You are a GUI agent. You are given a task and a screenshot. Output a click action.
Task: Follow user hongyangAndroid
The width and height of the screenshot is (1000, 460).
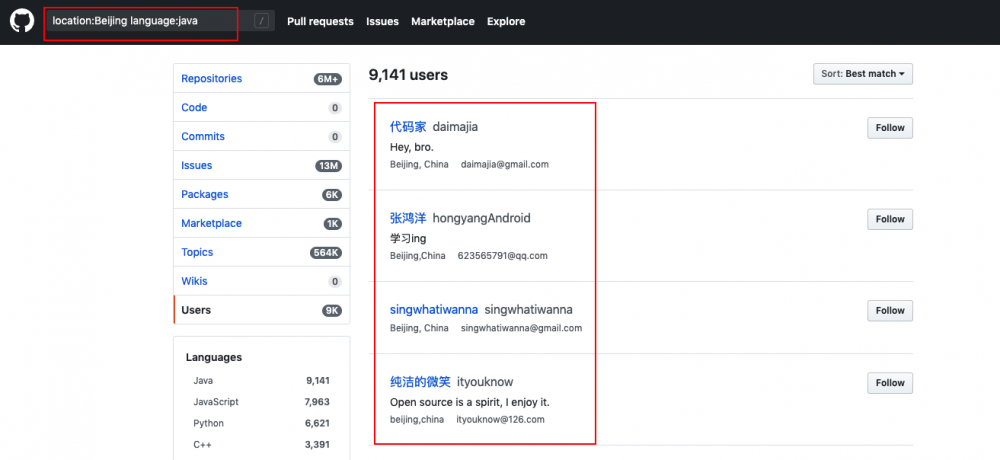point(890,219)
